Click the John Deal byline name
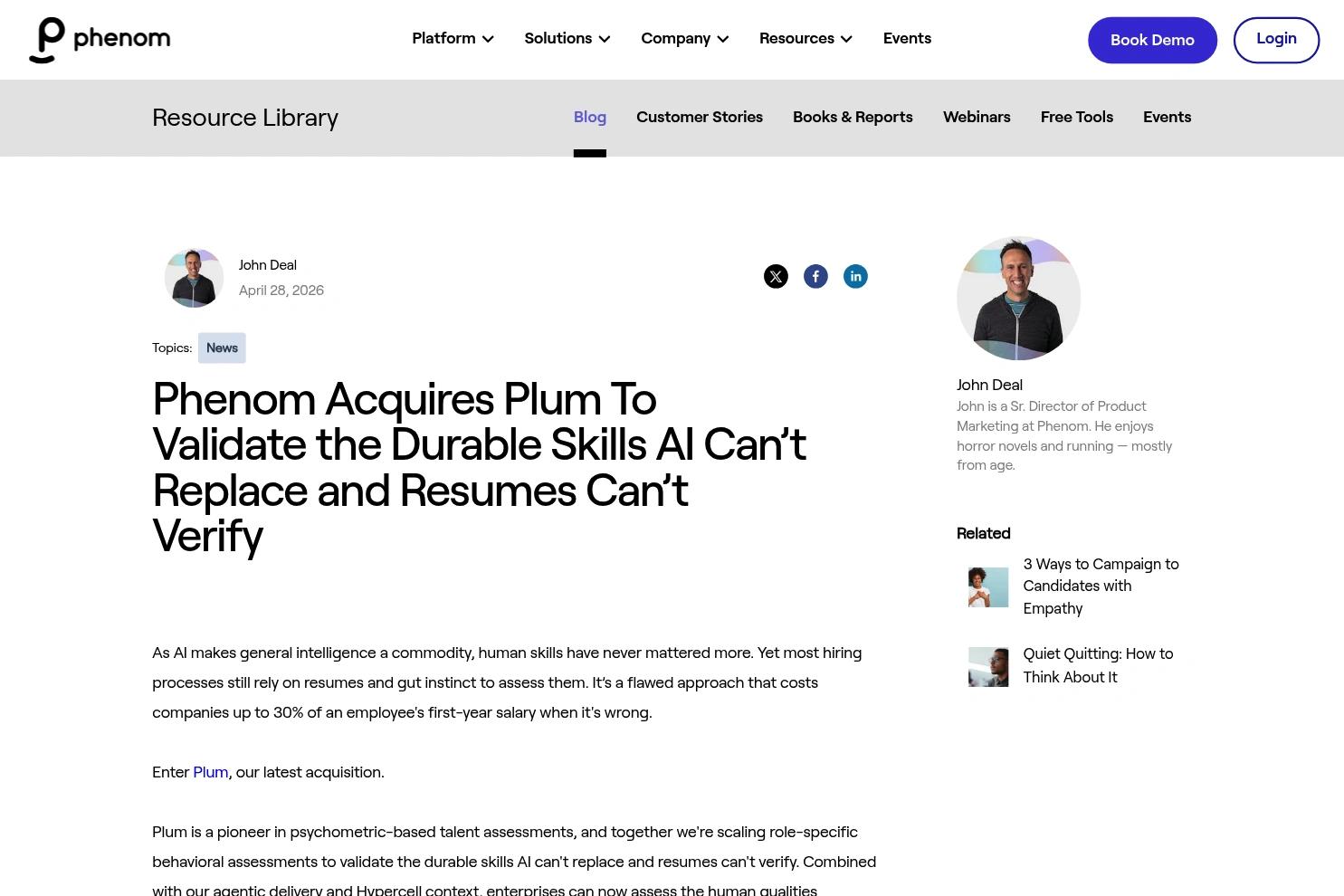The width and height of the screenshot is (1344, 896). click(268, 265)
